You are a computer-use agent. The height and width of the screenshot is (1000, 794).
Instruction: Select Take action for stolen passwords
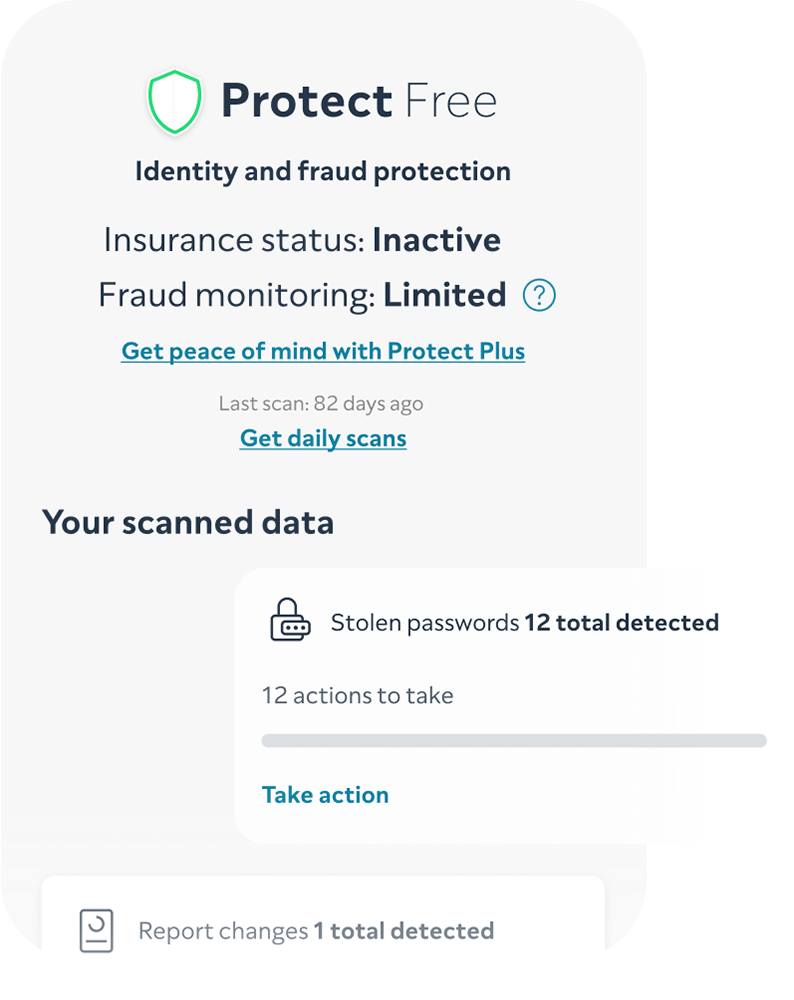tap(324, 794)
